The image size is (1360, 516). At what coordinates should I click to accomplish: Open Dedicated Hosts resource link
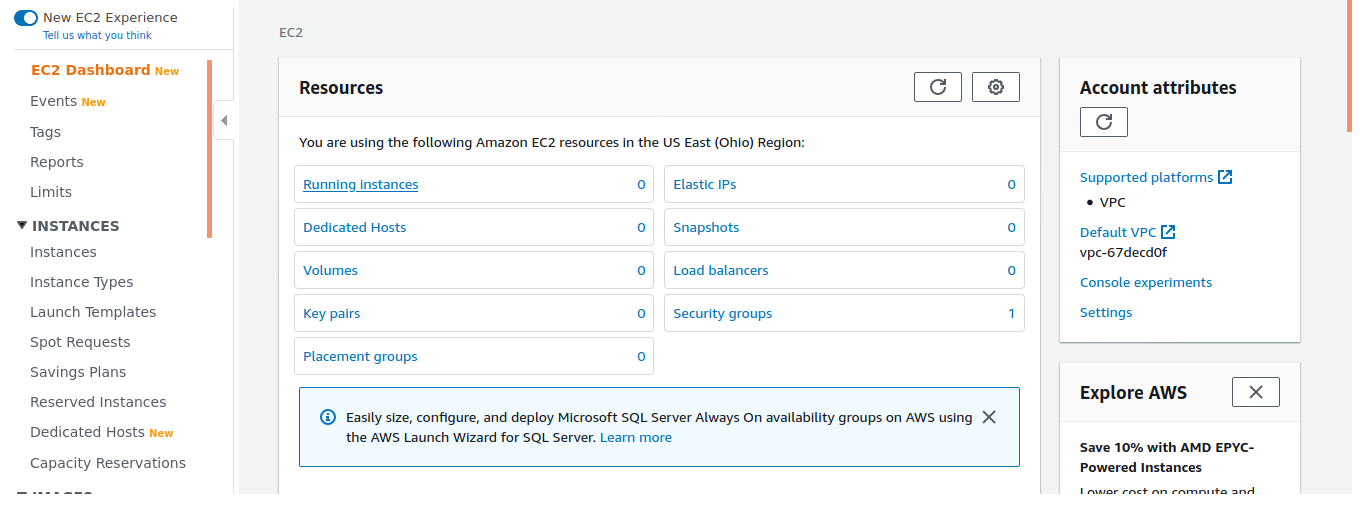click(354, 227)
